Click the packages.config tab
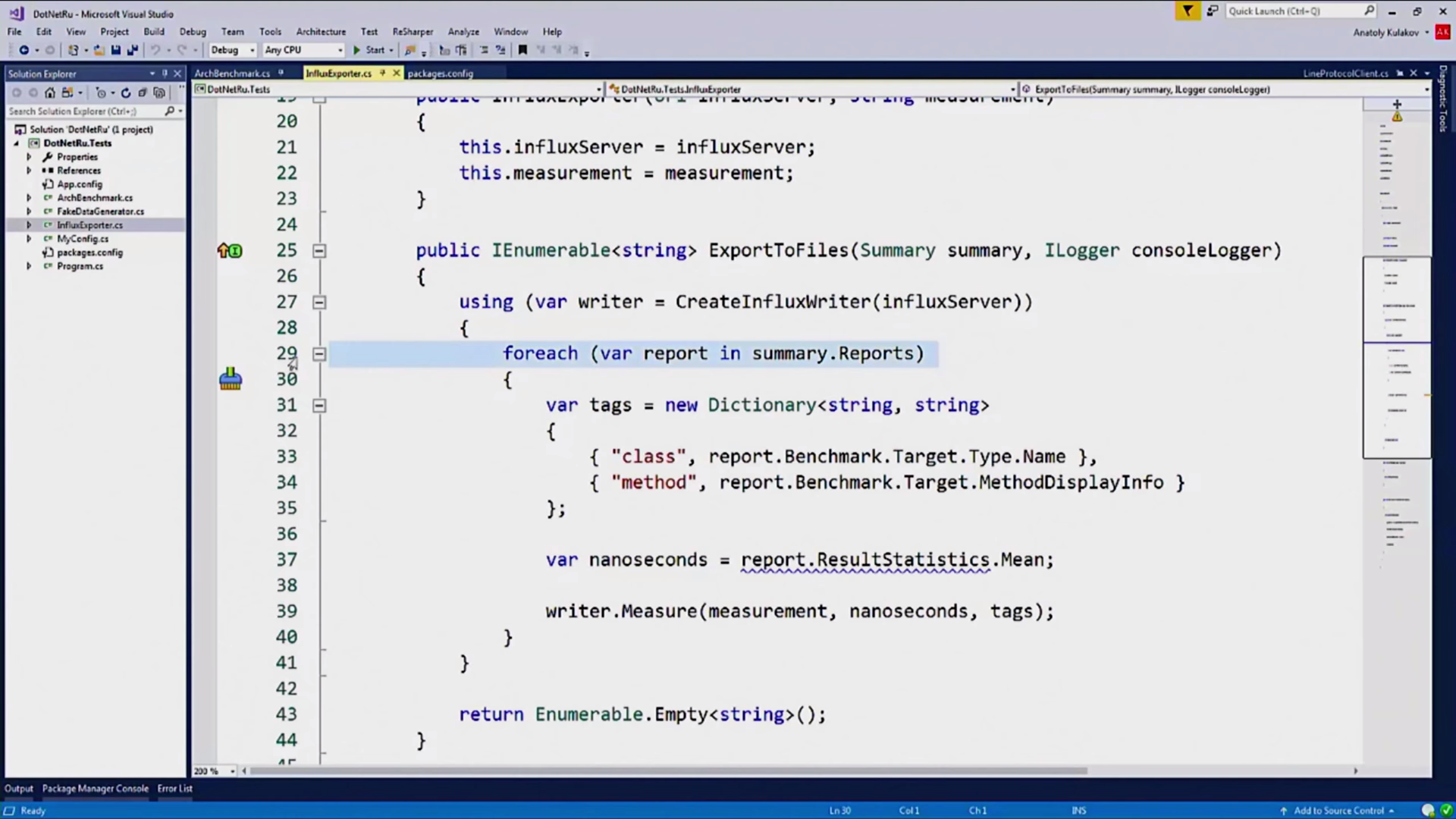 tap(441, 73)
